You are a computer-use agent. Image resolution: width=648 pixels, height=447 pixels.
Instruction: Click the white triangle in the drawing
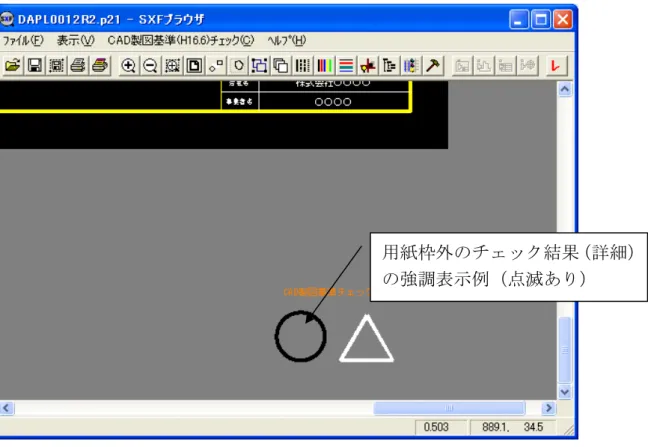tap(367, 338)
